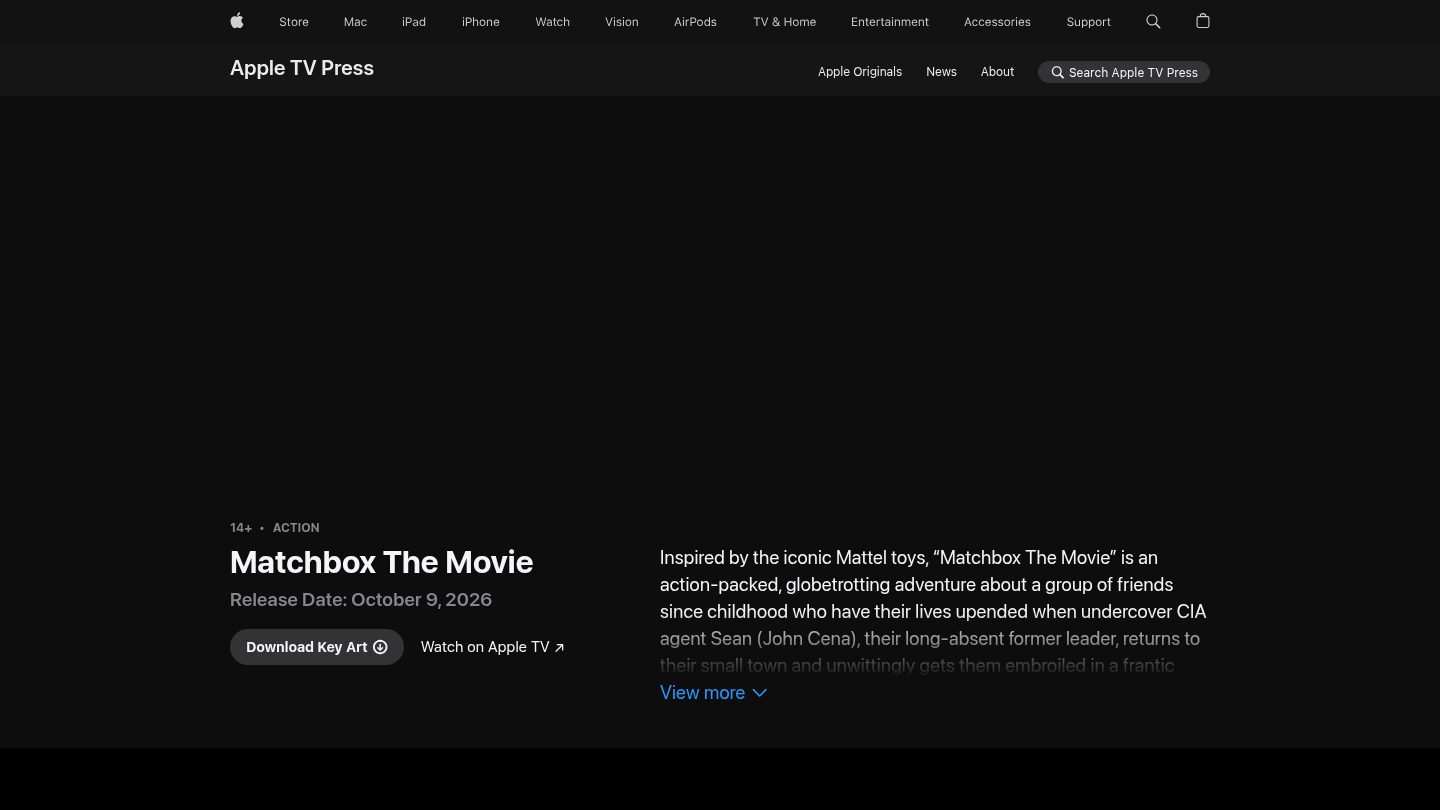
Task: Open the About page link
Action: point(997,72)
